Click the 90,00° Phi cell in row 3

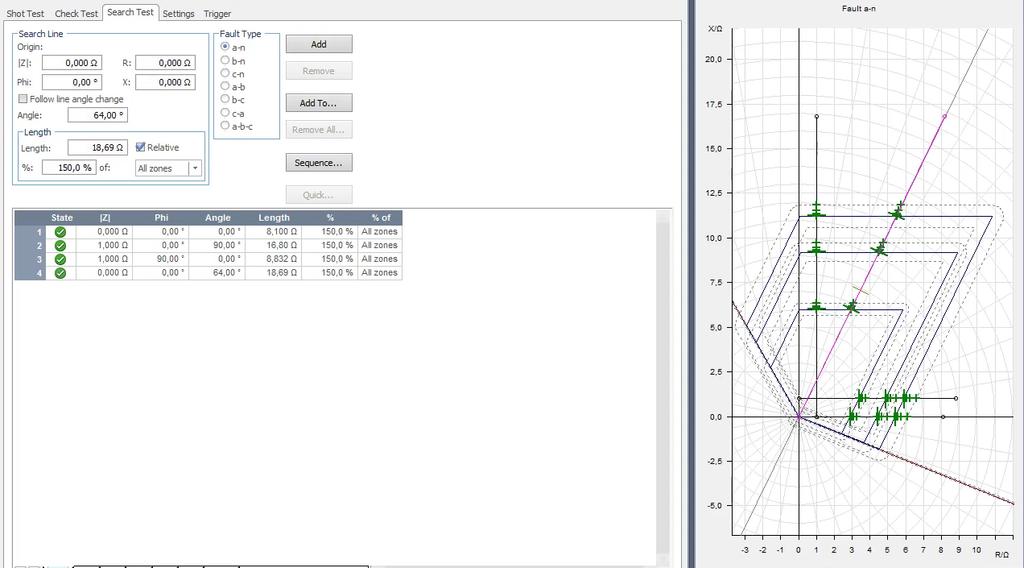(x=161, y=259)
